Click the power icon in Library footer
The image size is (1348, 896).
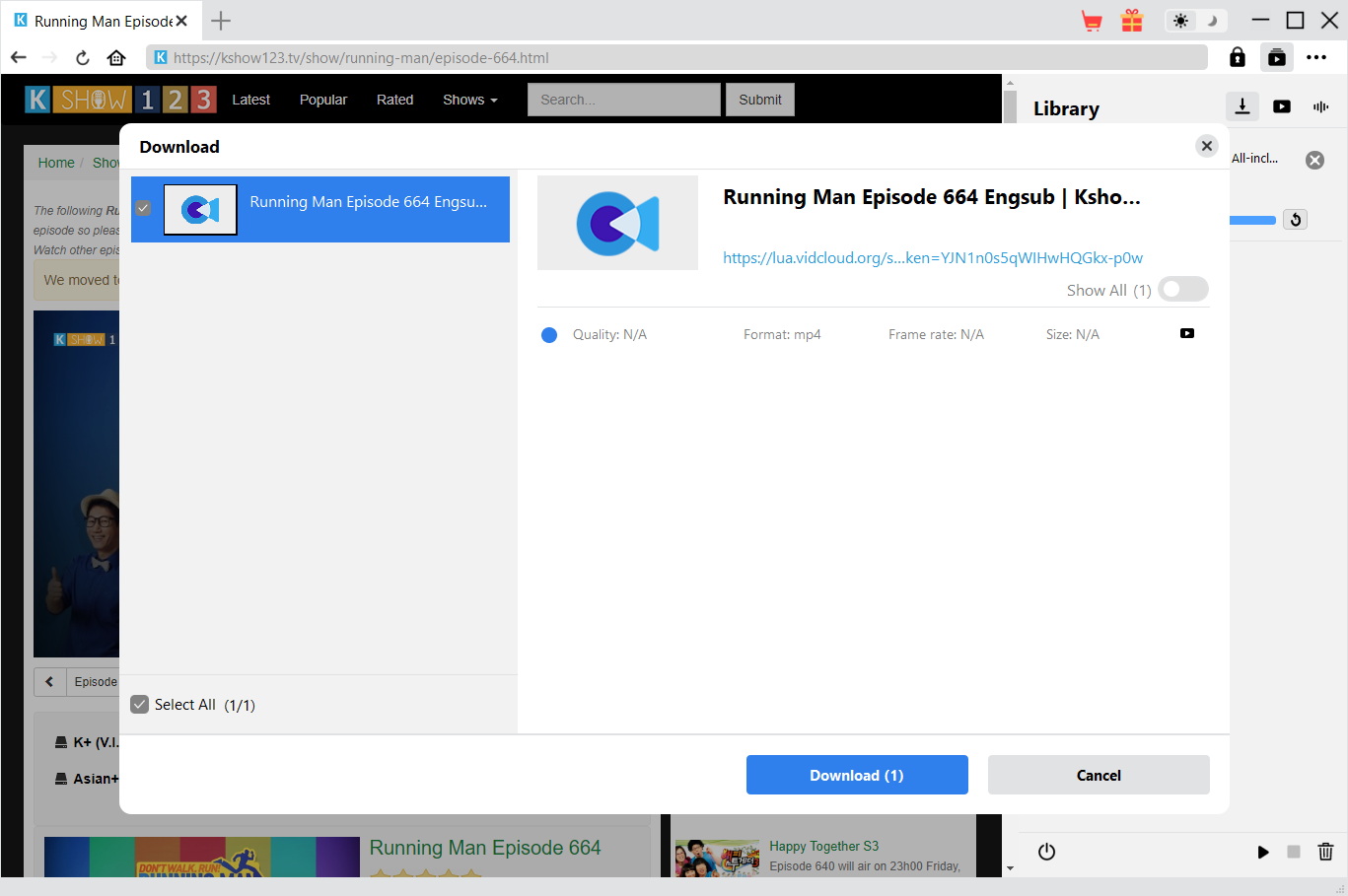point(1047,852)
